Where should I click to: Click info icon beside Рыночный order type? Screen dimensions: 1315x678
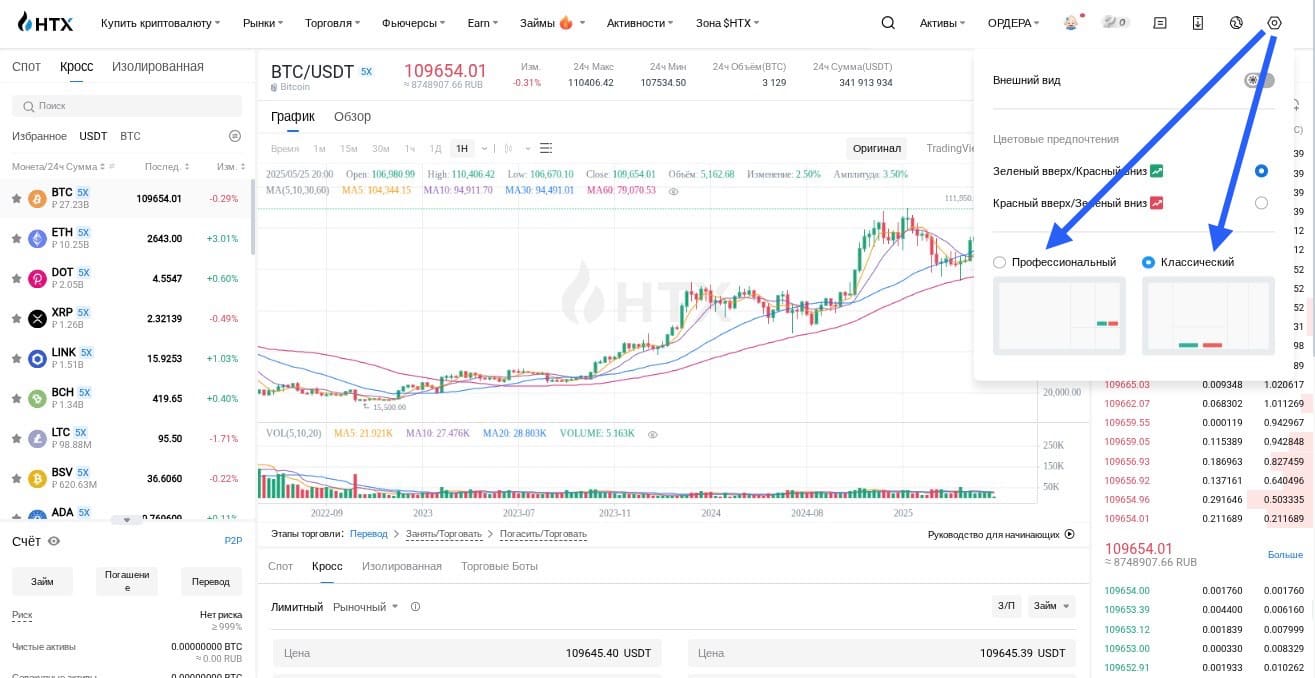click(x=415, y=607)
